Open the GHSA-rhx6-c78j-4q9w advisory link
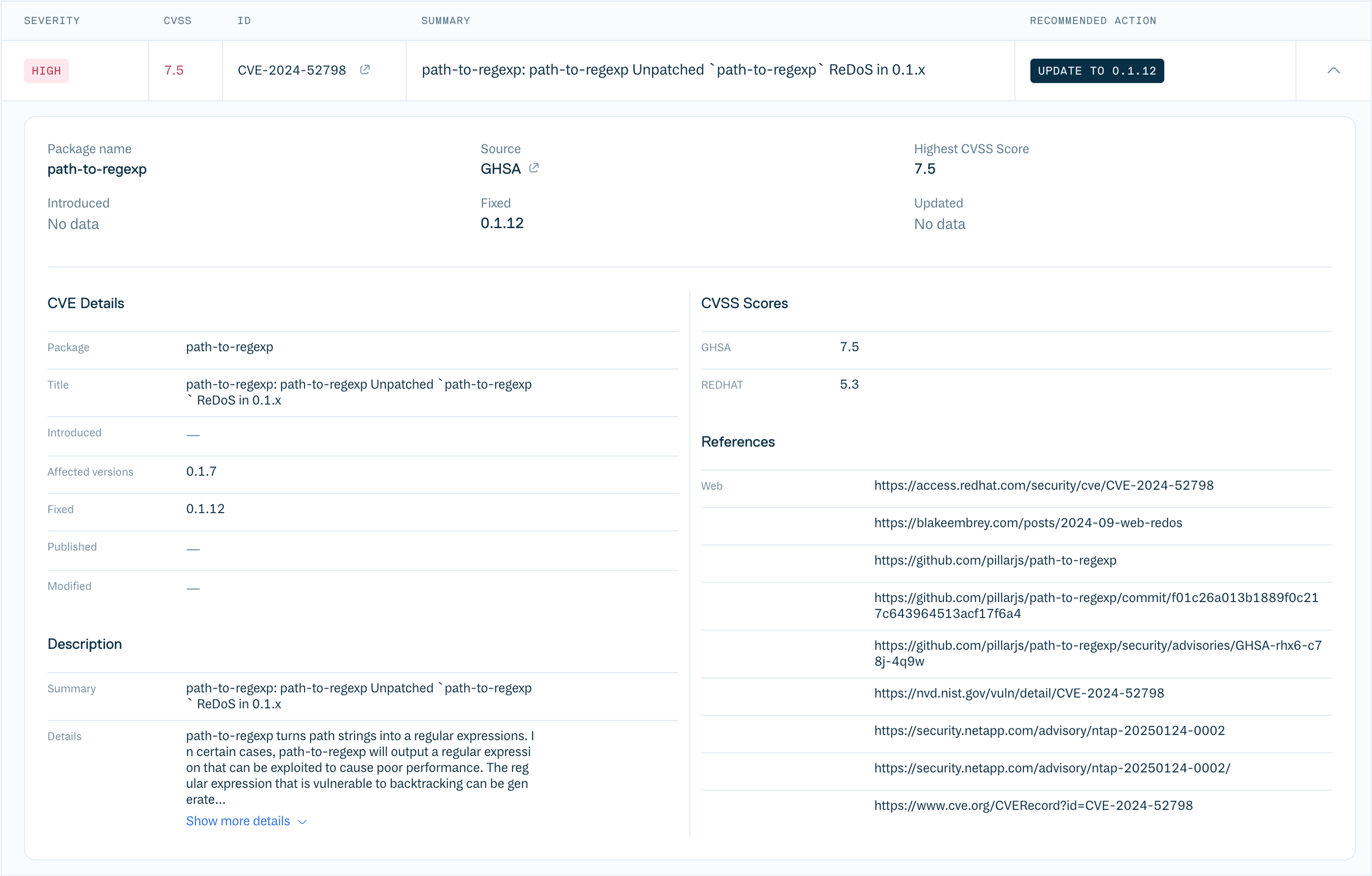Viewport: 1372px width, 876px height. [x=1098, y=653]
